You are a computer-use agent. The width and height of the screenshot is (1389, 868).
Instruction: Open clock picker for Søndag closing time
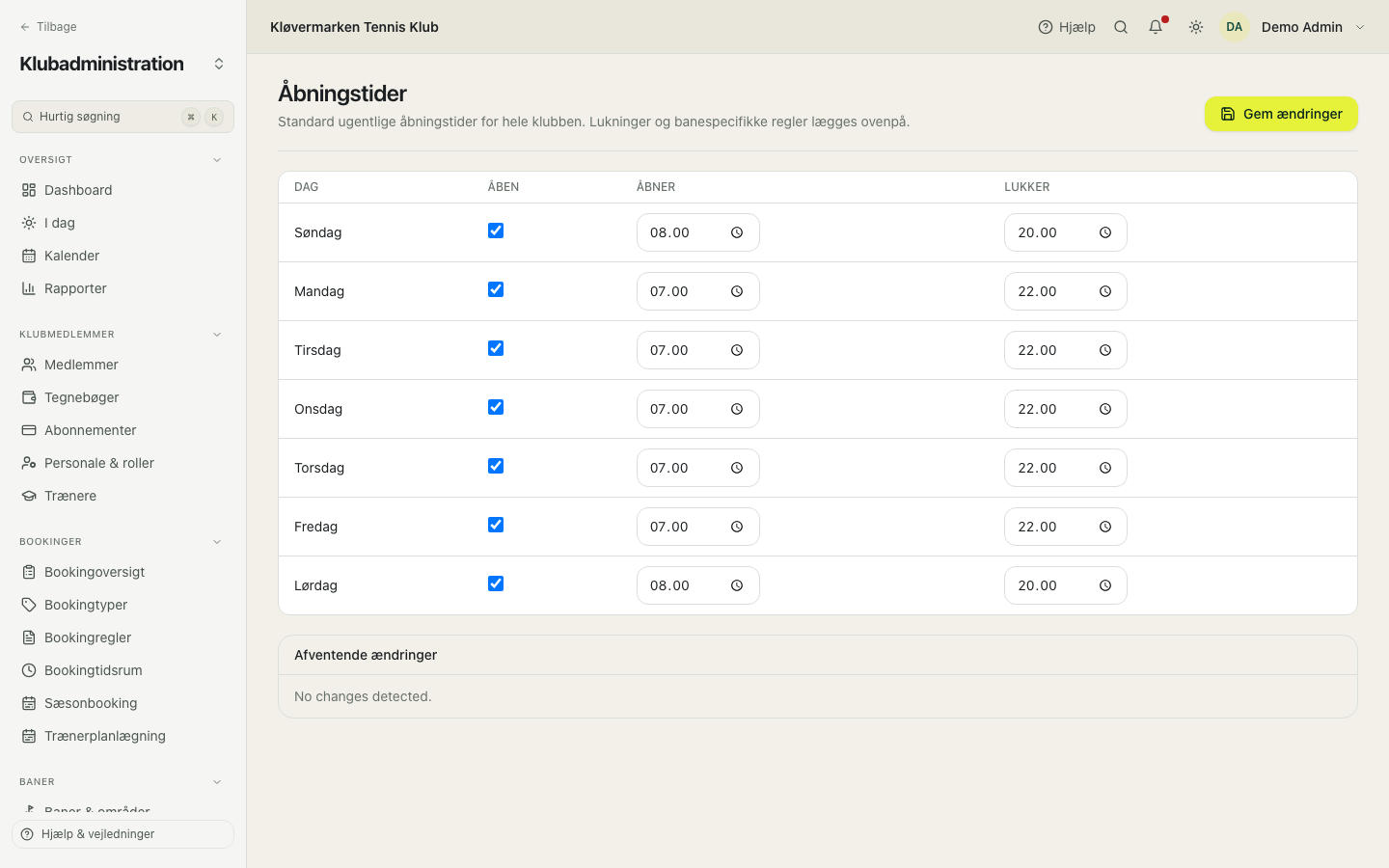click(x=1105, y=232)
